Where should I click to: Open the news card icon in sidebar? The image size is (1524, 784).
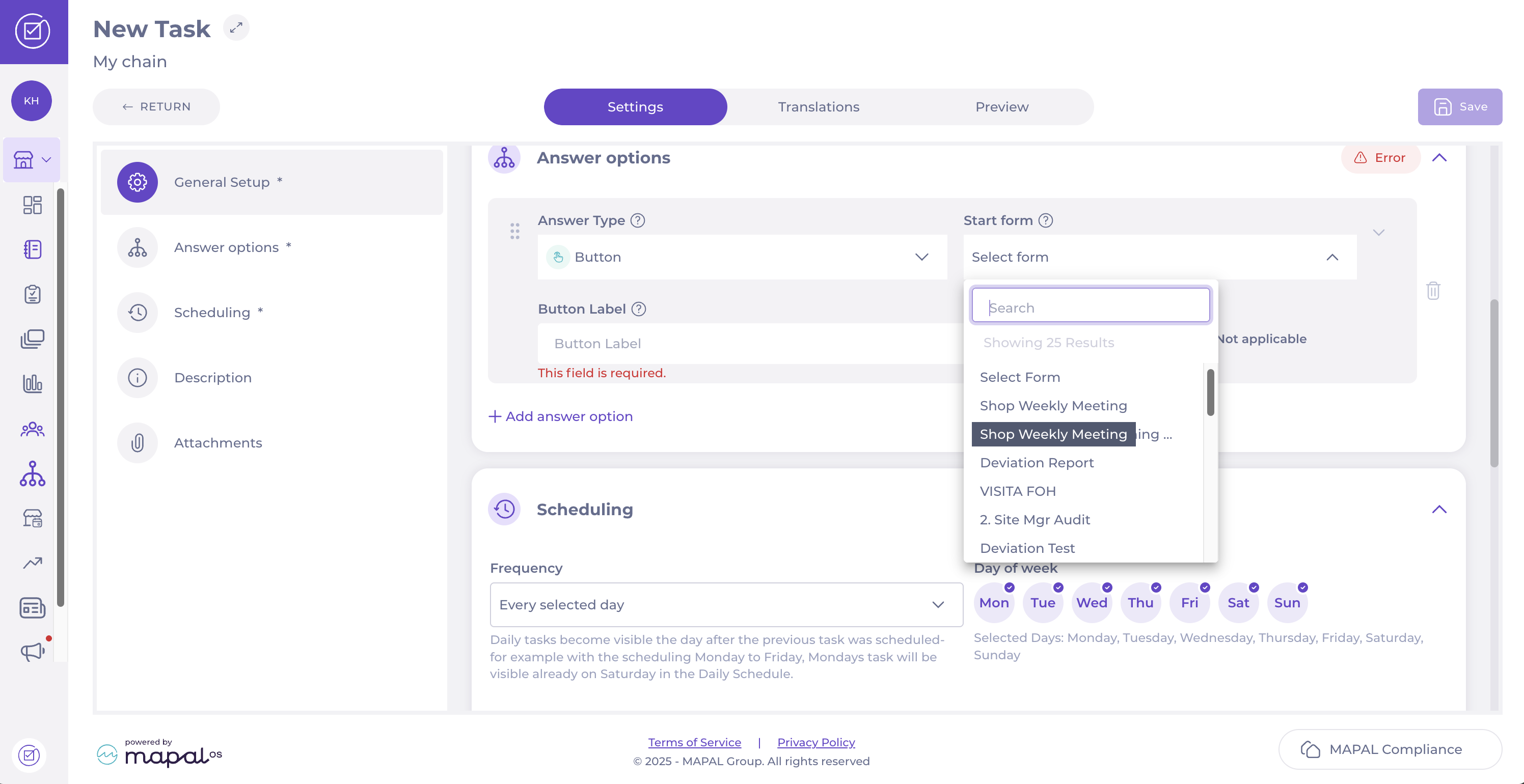[x=33, y=607]
